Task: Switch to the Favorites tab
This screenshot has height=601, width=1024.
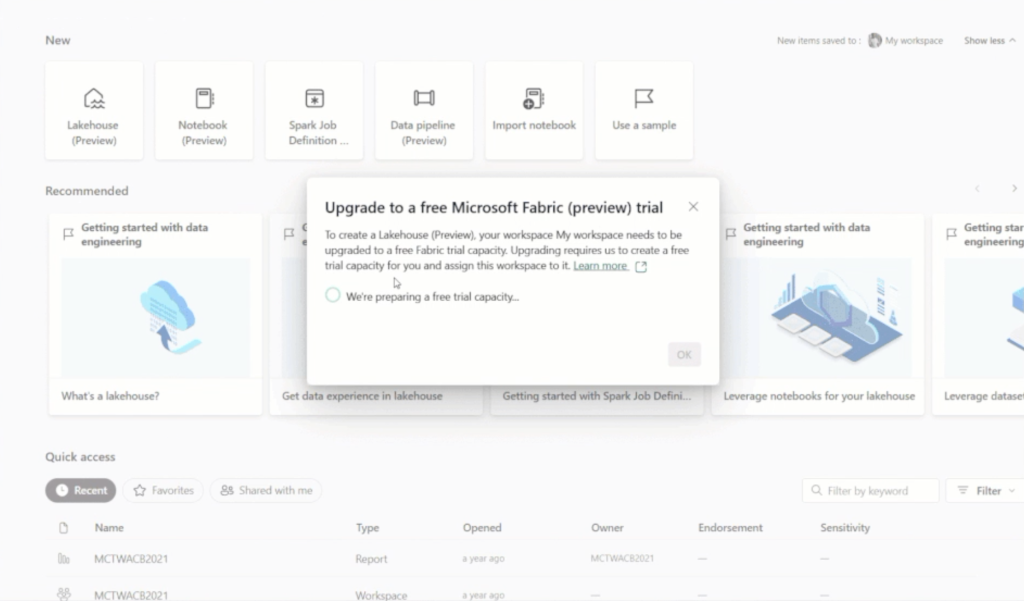Action: [163, 491]
